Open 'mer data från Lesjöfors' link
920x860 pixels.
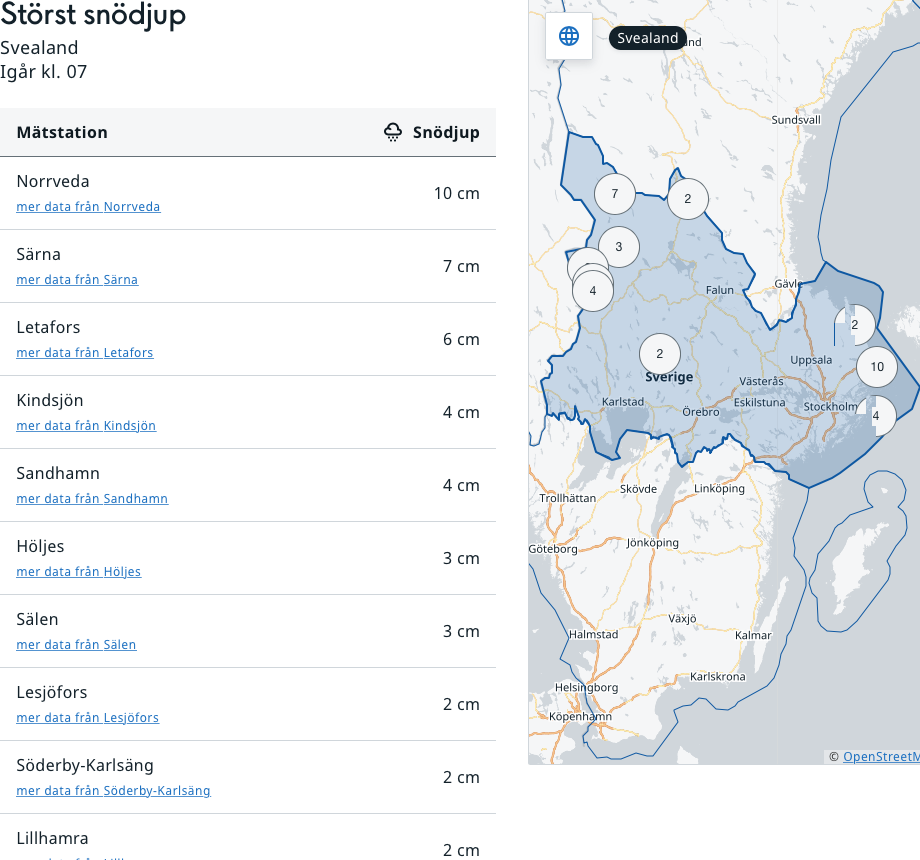coord(88,718)
